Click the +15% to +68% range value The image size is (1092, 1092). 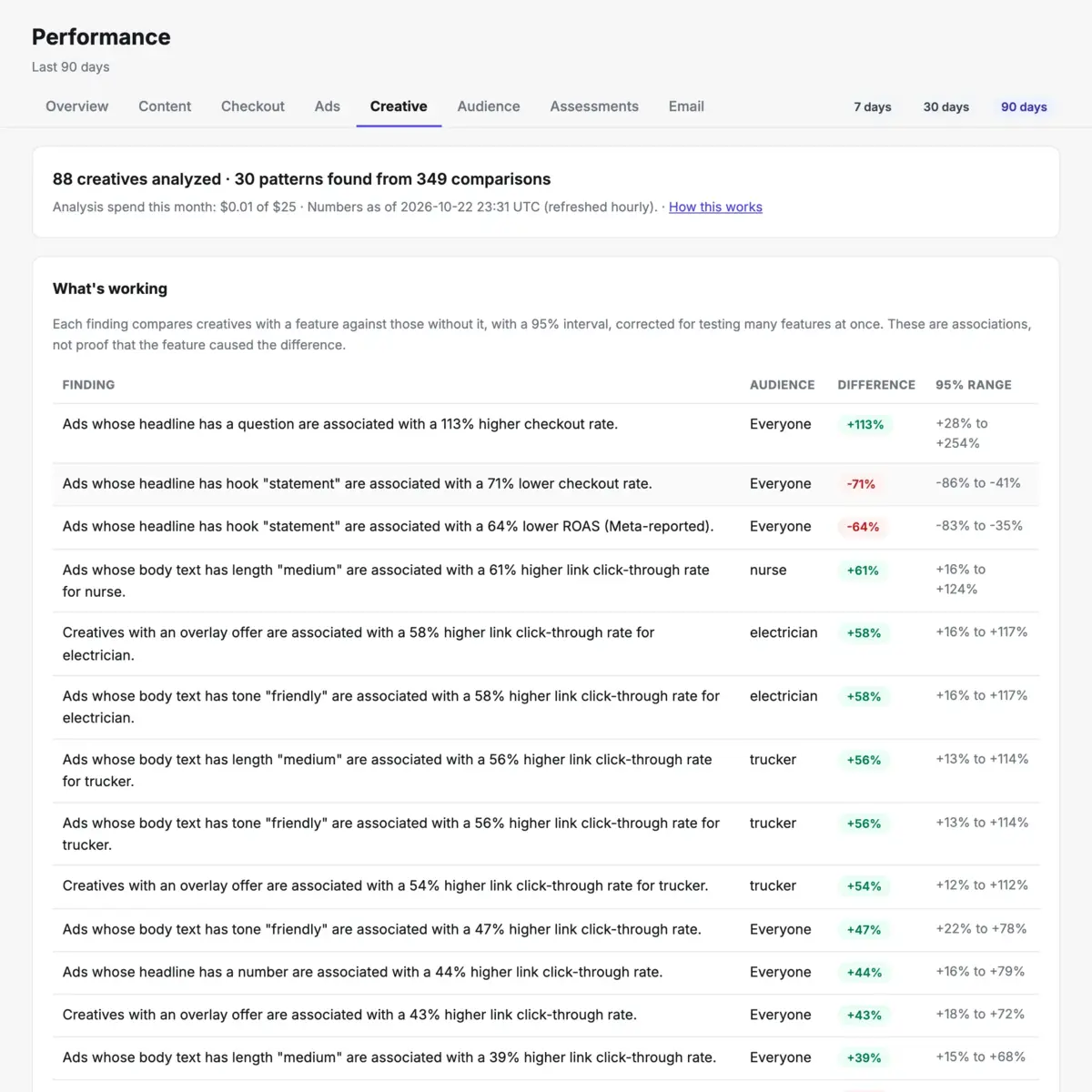click(980, 1057)
